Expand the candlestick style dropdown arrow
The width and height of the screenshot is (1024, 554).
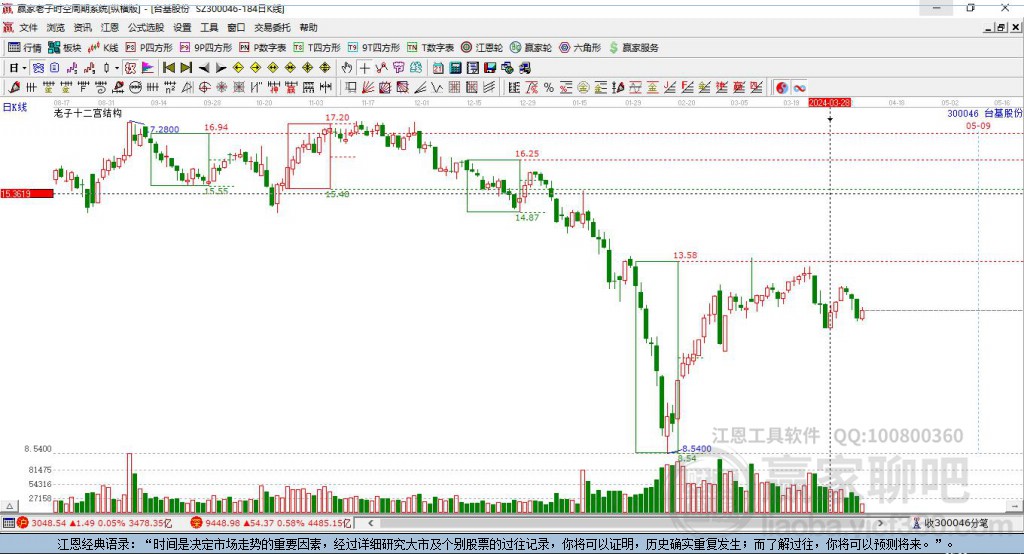[117, 68]
